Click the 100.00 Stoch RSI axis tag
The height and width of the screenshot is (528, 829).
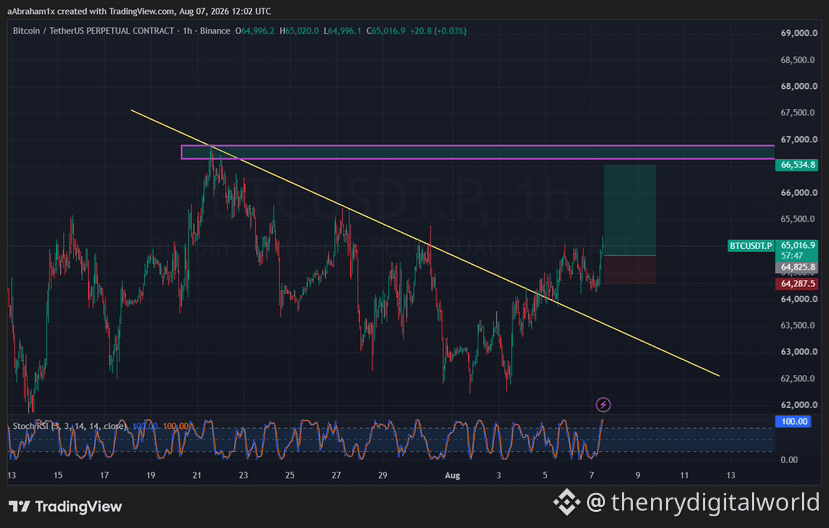(793, 421)
